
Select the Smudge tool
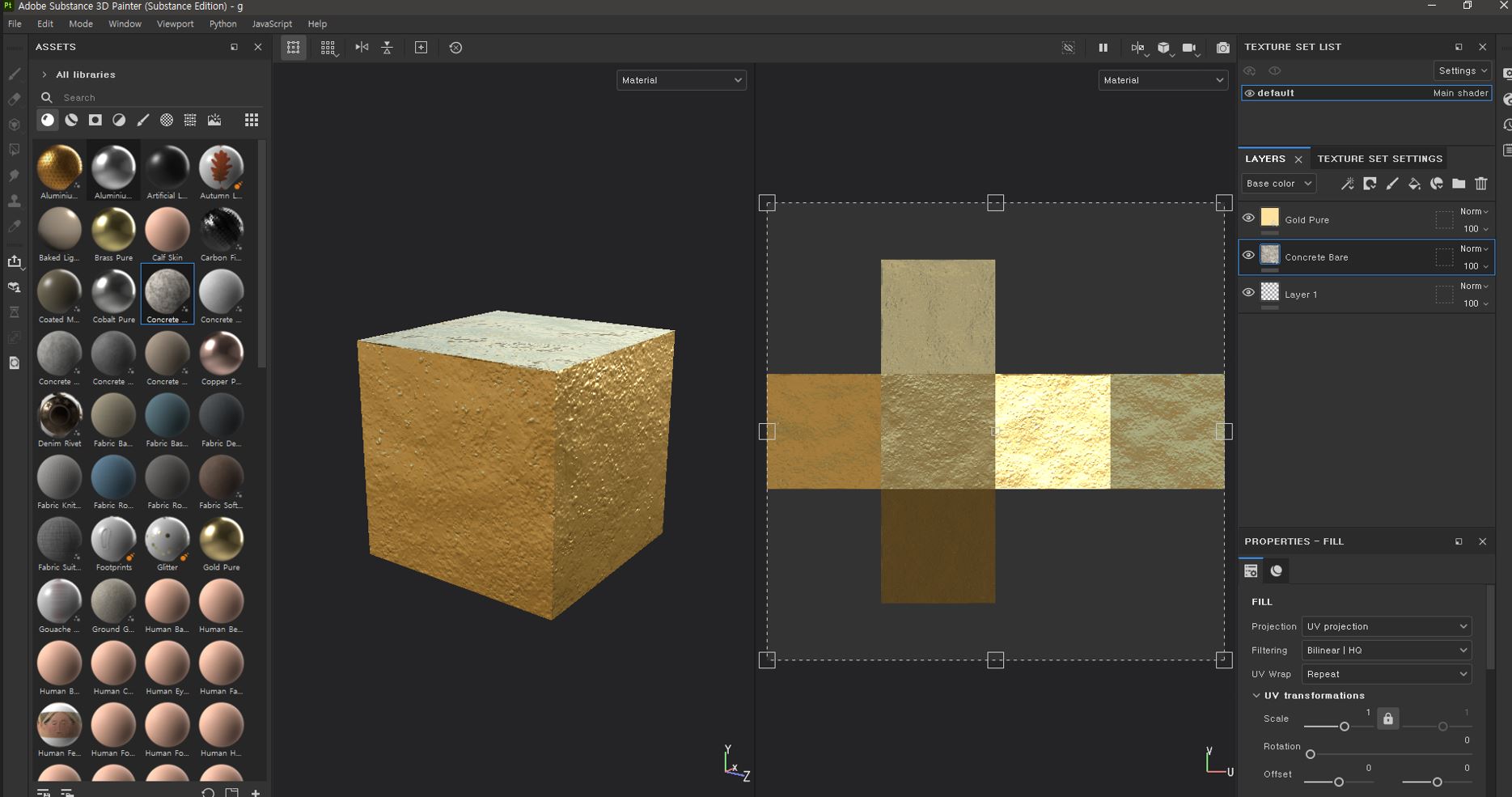click(15, 175)
